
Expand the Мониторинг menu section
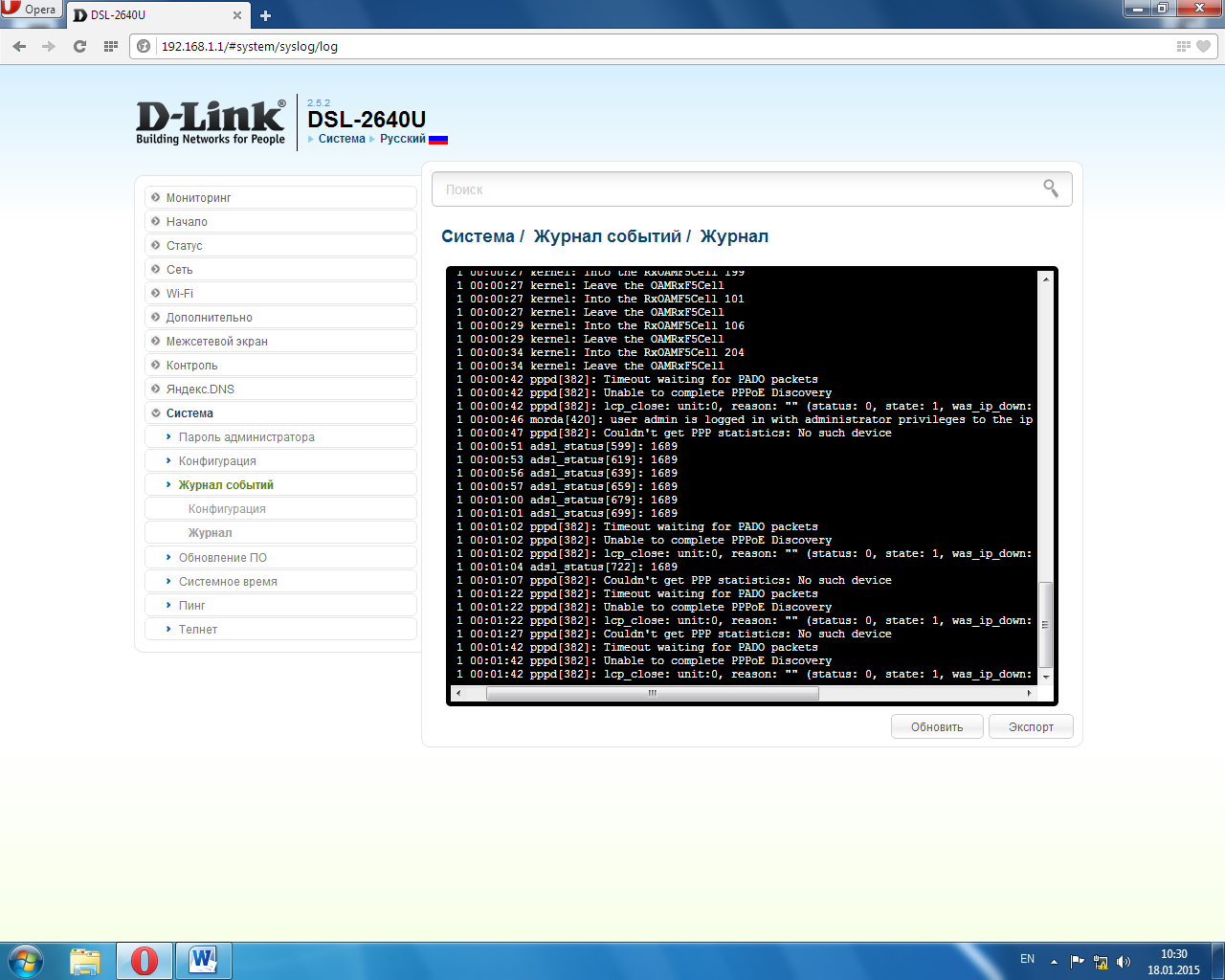pyautogui.click(x=199, y=198)
